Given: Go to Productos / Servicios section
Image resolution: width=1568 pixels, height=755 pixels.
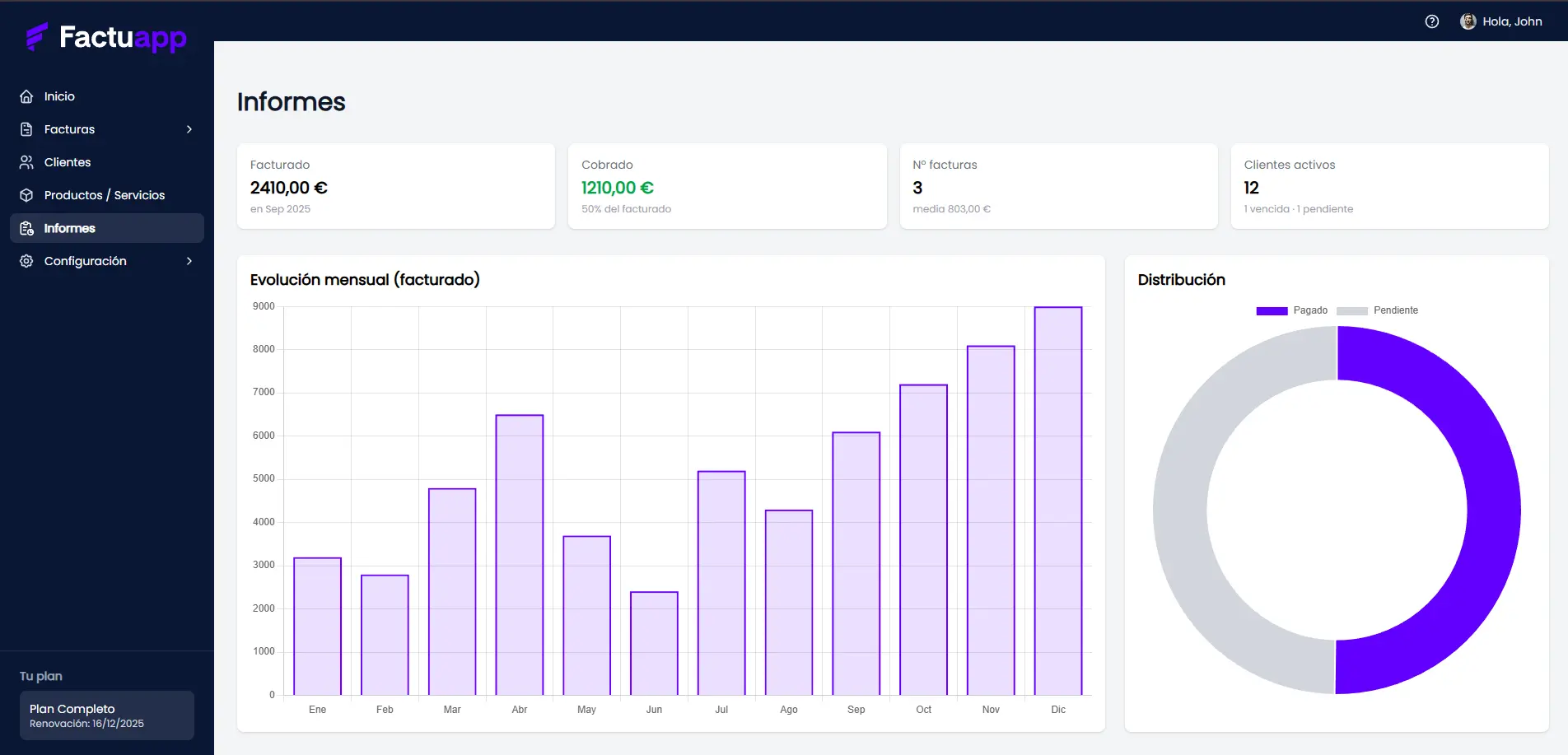Looking at the screenshot, I should (x=105, y=195).
